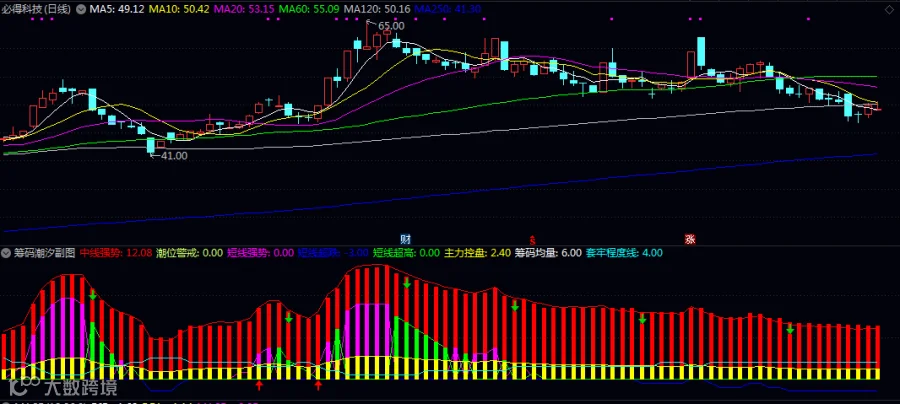
Task: Click the 必得科技(日线) stock title
Action: click(x=37, y=10)
